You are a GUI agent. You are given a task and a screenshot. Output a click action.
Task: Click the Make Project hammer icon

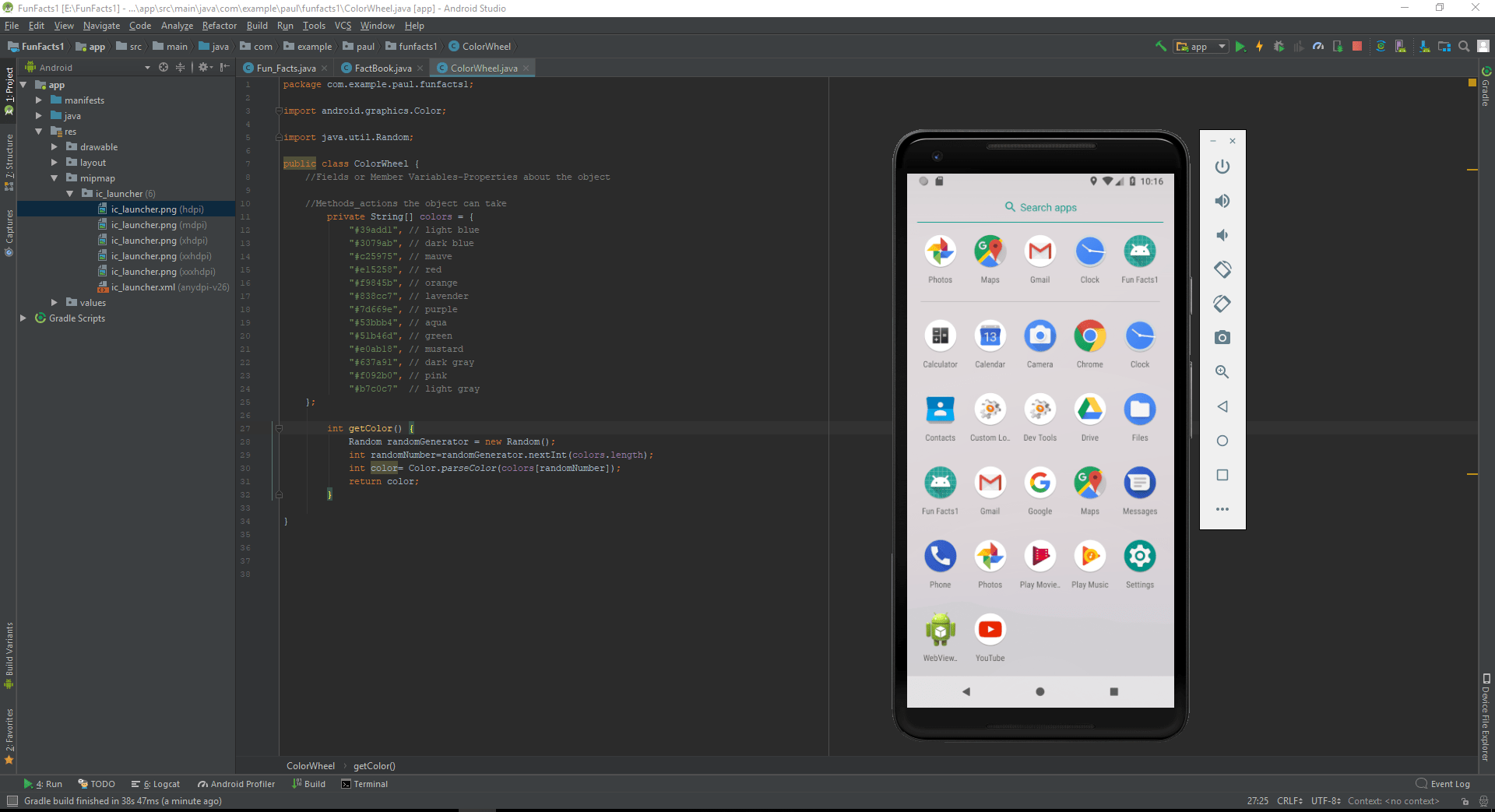pyautogui.click(x=1160, y=47)
